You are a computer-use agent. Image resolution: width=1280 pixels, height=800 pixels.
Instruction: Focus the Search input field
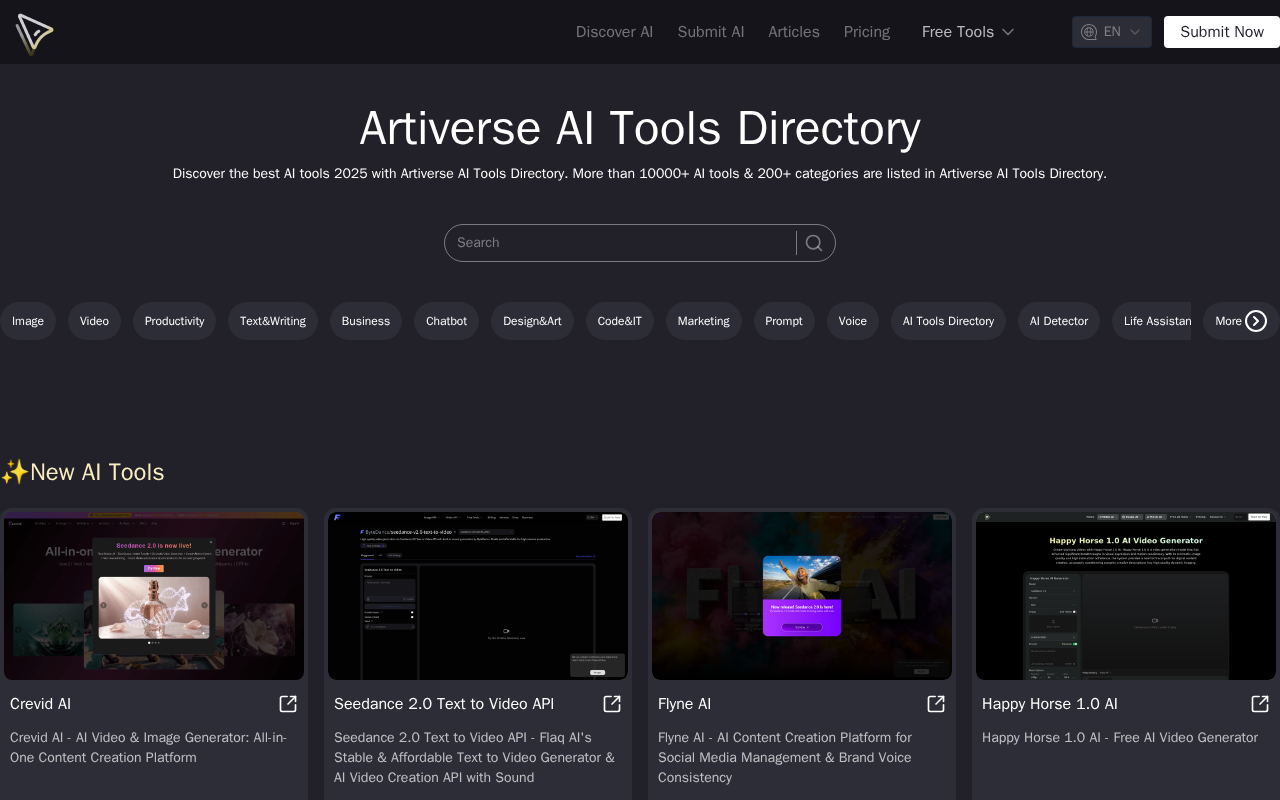[620, 243]
